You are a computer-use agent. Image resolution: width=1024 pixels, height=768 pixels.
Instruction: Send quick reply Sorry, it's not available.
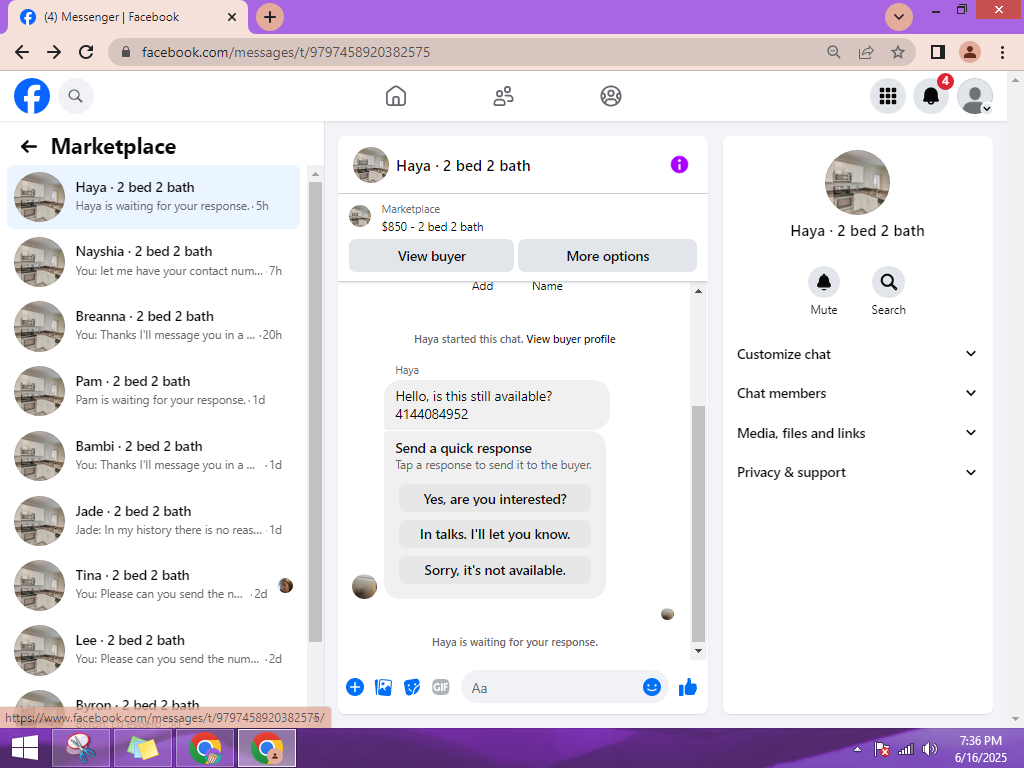click(495, 570)
